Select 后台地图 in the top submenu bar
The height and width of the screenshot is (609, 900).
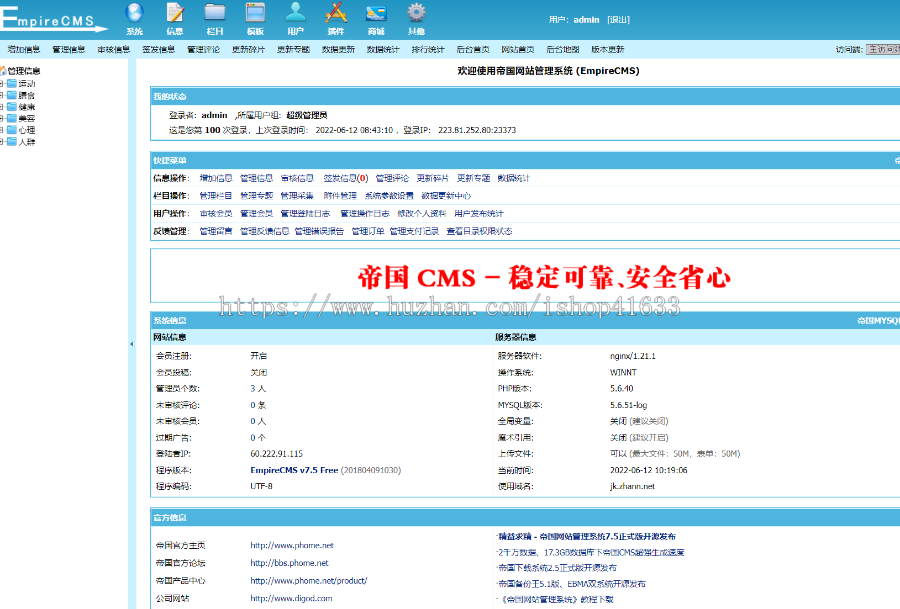point(562,49)
